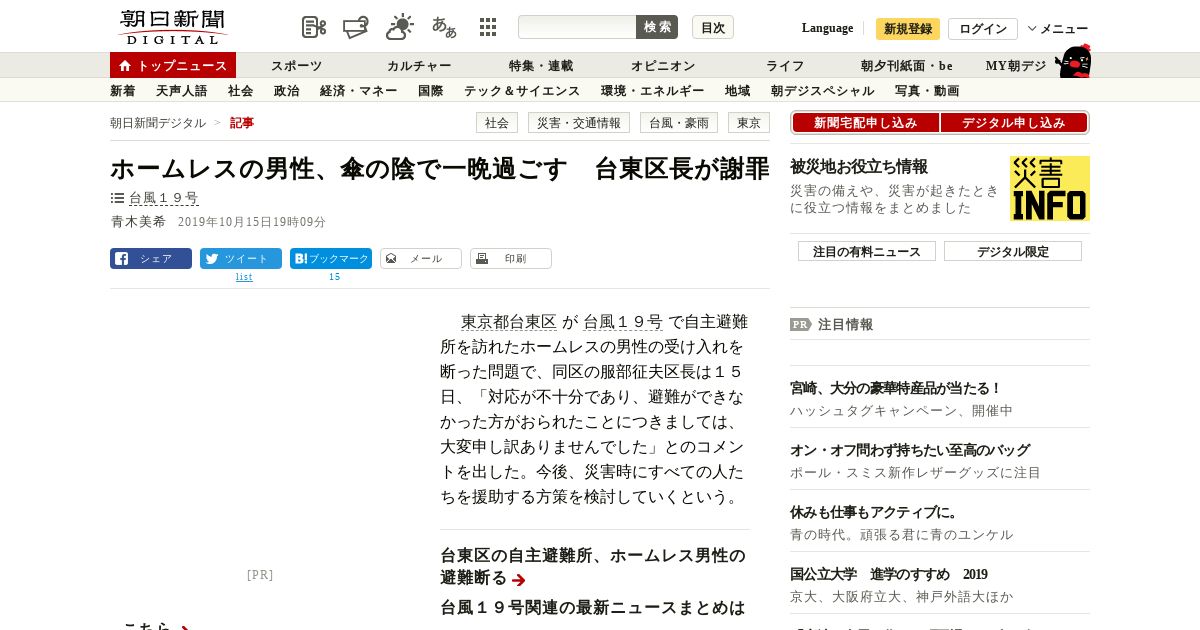Open 写真・動画 in sub navigation
This screenshot has height=630, width=1200.
coord(927,90)
